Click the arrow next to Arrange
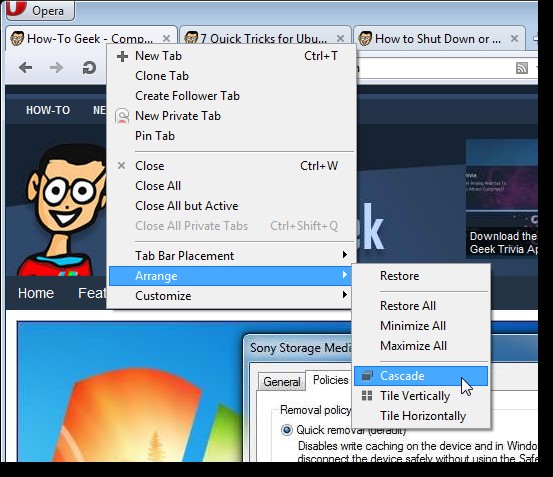The height and width of the screenshot is (477, 553). pos(345,275)
